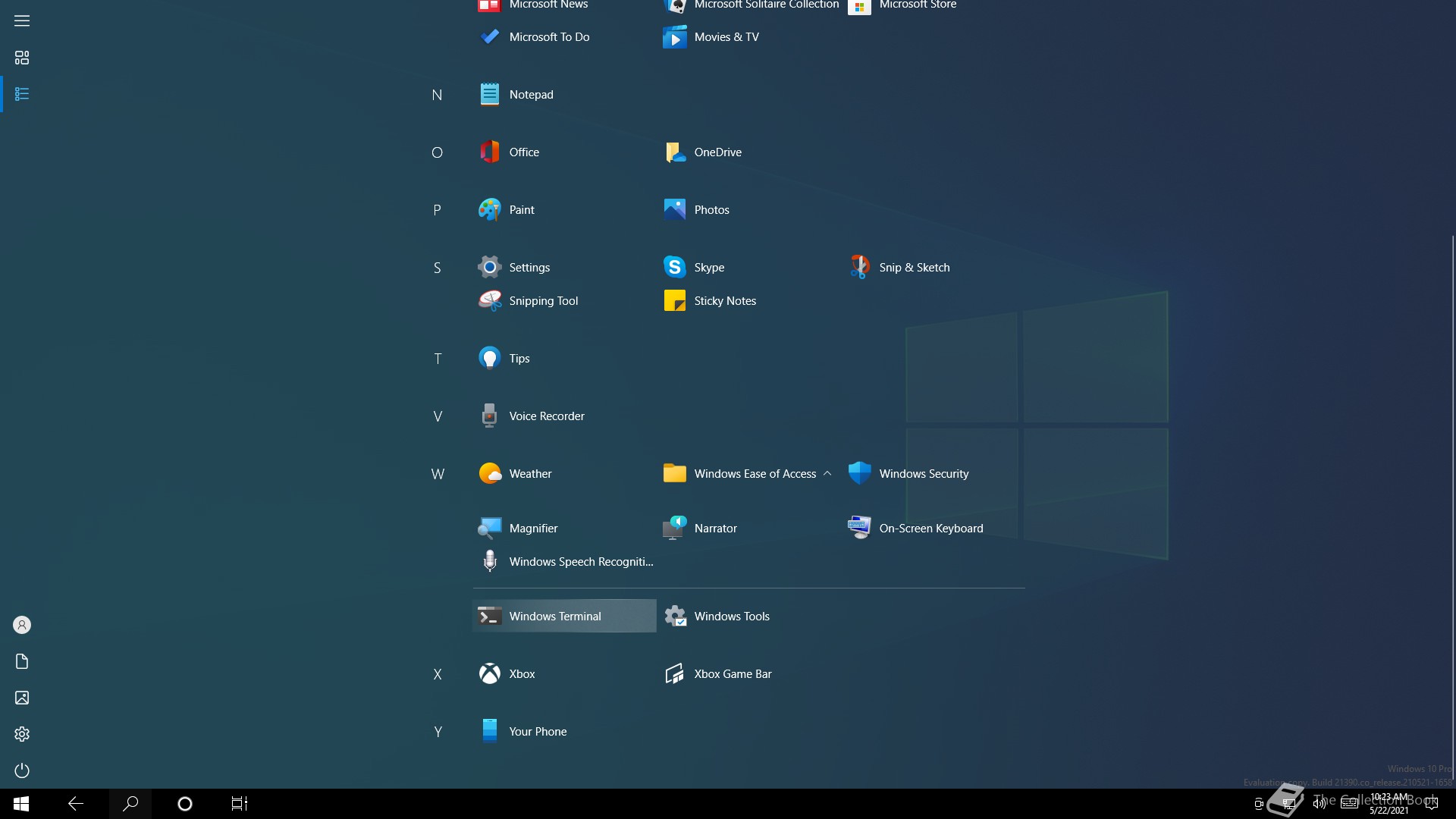Start Narrator
The height and width of the screenshot is (819, 1456).
pos(749,528)
